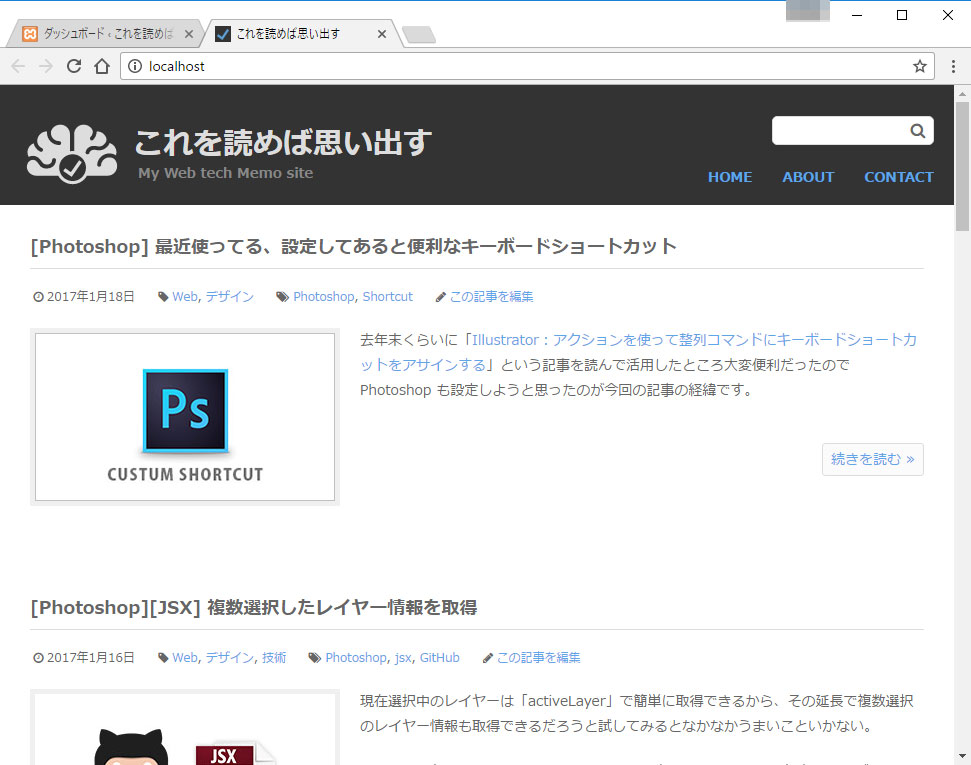Open the Photoshop tag of the January 18 post
The image size is (971, 765).
click(323, 297)
